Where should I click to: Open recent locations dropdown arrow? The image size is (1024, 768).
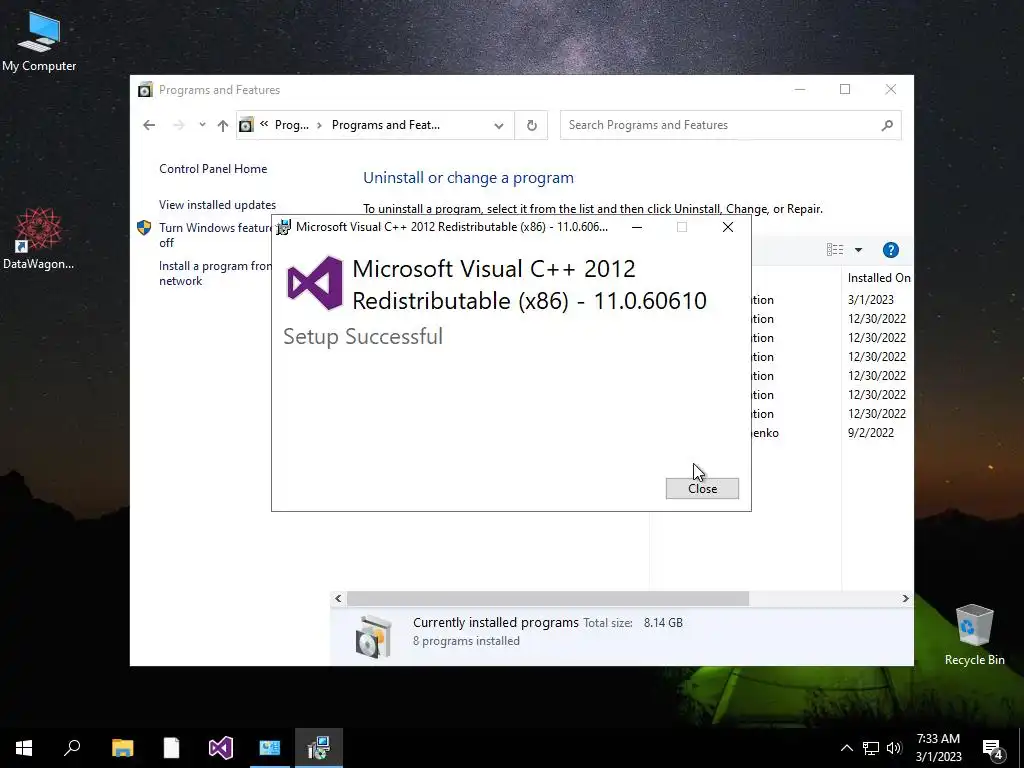click(x=202, y=125)
